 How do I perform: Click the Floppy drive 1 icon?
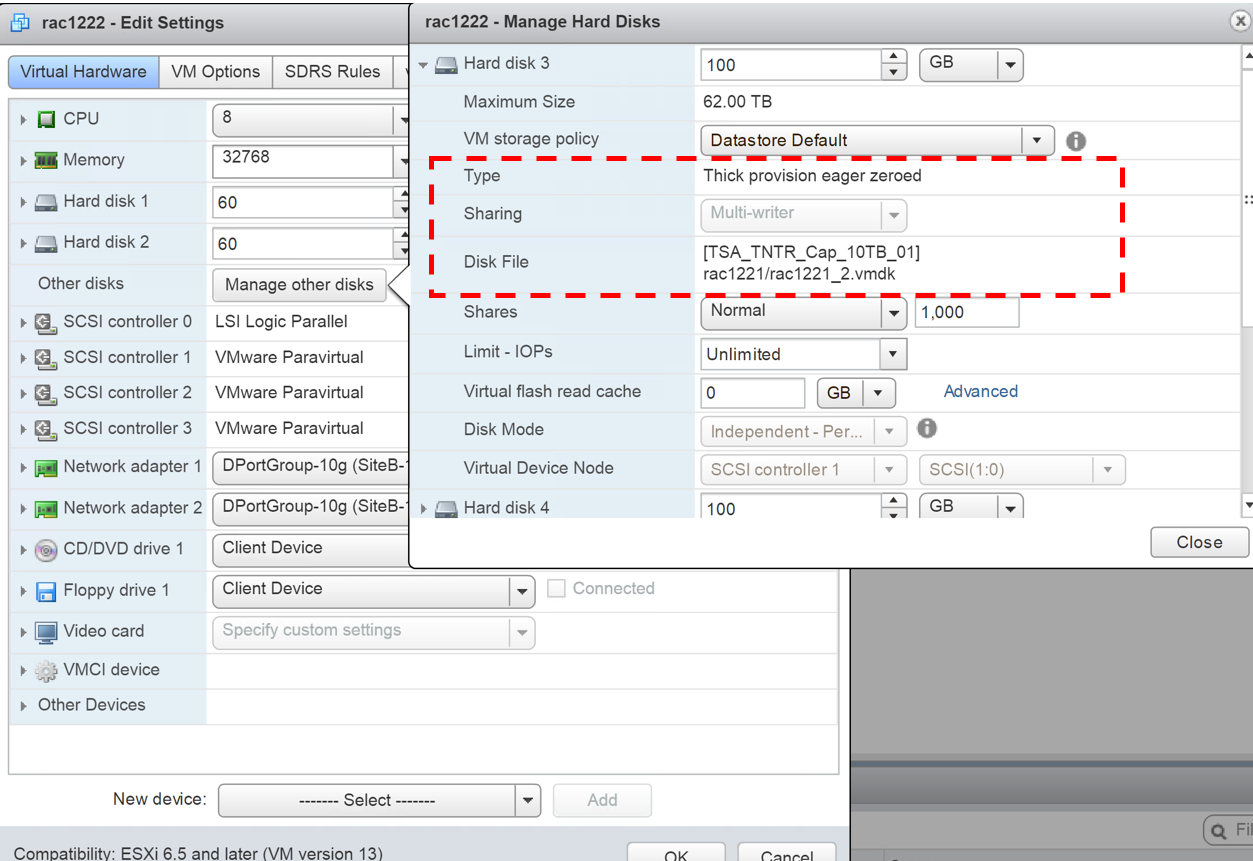coord(46,591)
